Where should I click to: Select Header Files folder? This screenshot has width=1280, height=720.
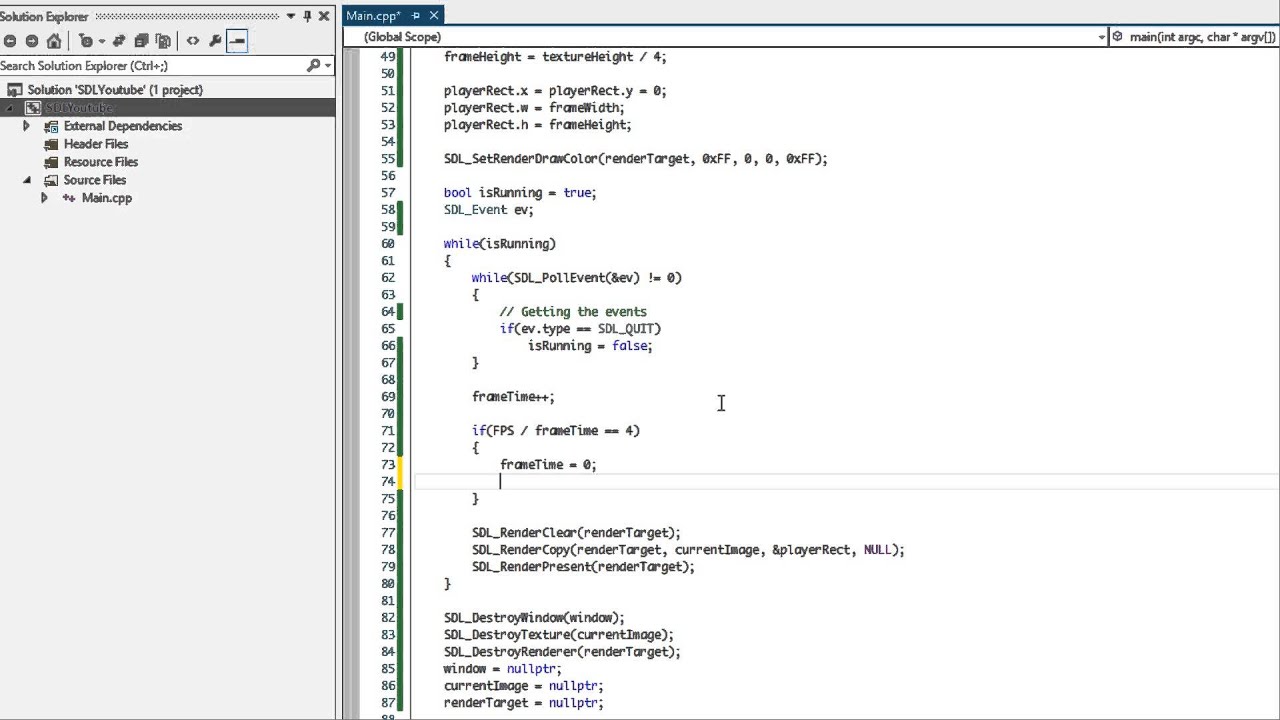click(x=96, y=144)
